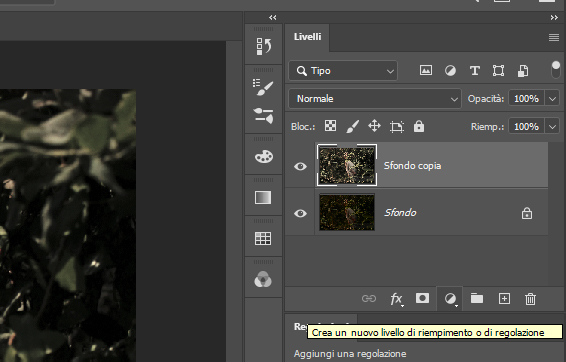Image resolution: width=566 pixels, height=362 pixels.
Task: Filter layers by type layers
Action: 474,70
